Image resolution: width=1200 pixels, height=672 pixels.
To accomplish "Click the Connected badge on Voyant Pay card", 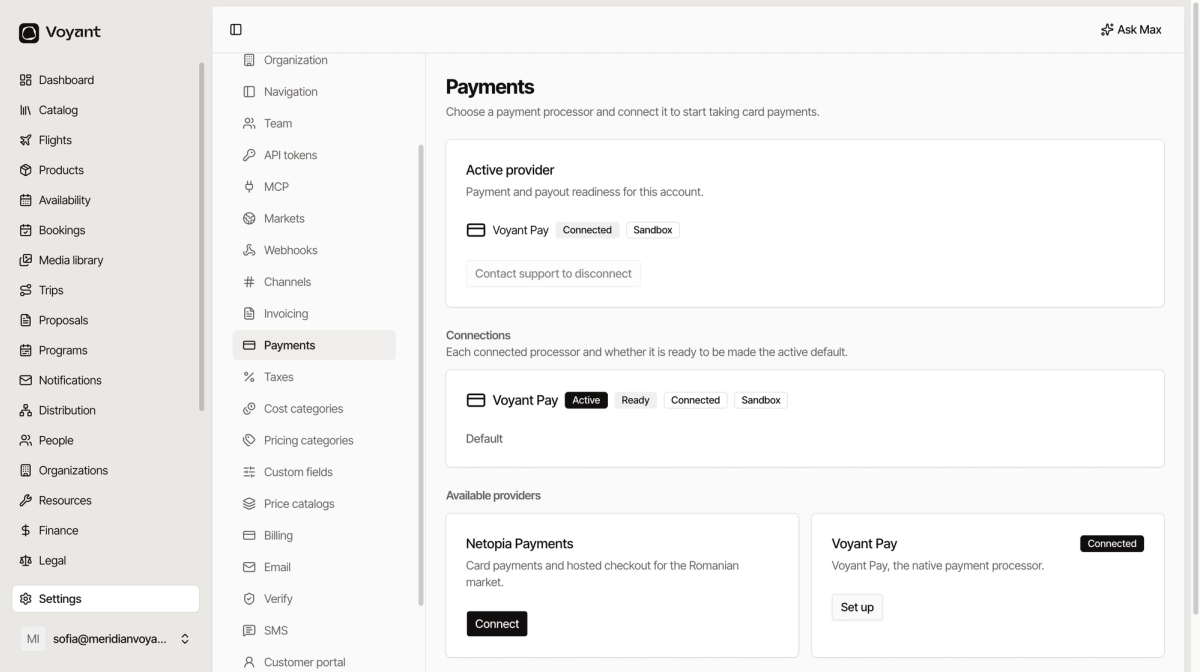I will pos(1112,544).
